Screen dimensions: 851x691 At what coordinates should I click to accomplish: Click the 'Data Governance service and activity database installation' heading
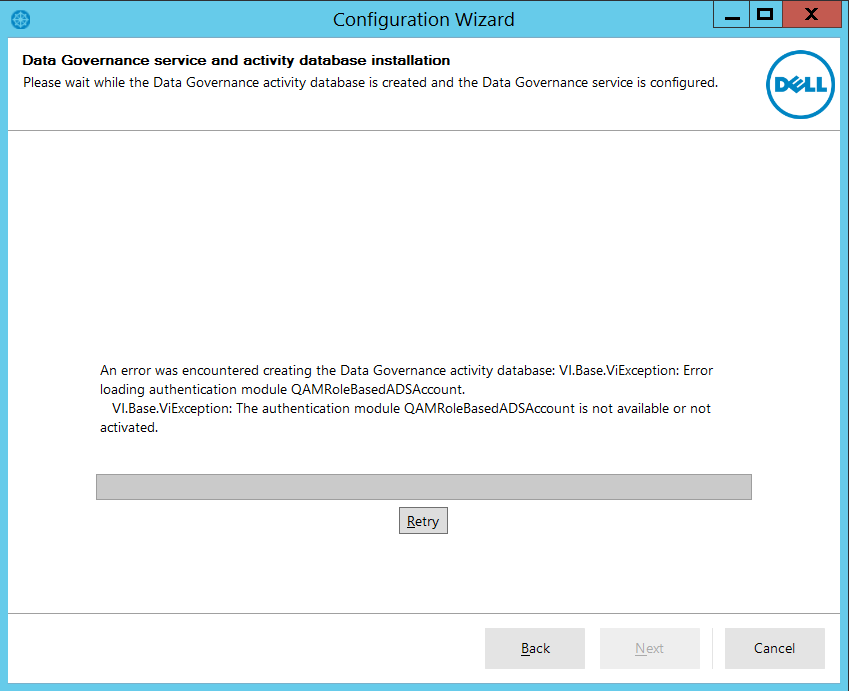coord(236,60)
